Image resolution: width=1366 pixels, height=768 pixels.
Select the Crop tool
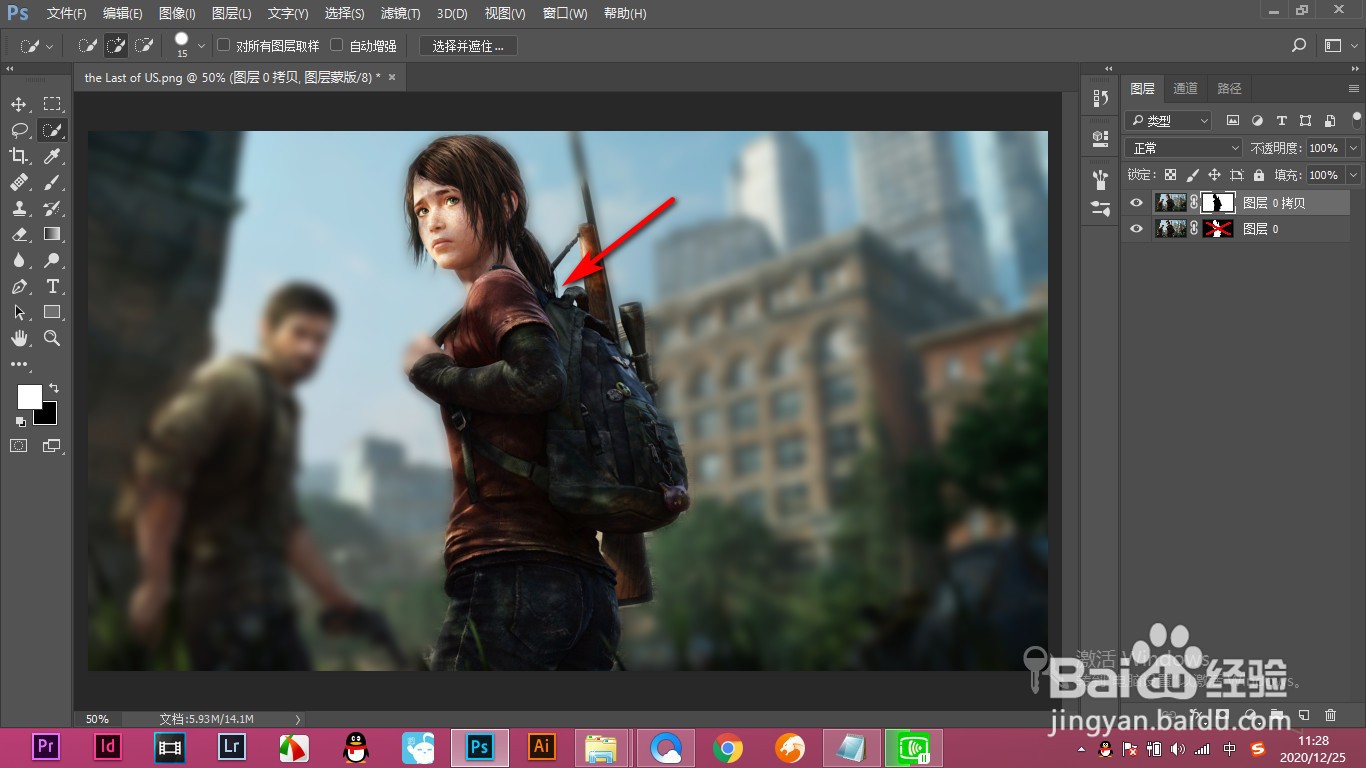pos(19,156)
